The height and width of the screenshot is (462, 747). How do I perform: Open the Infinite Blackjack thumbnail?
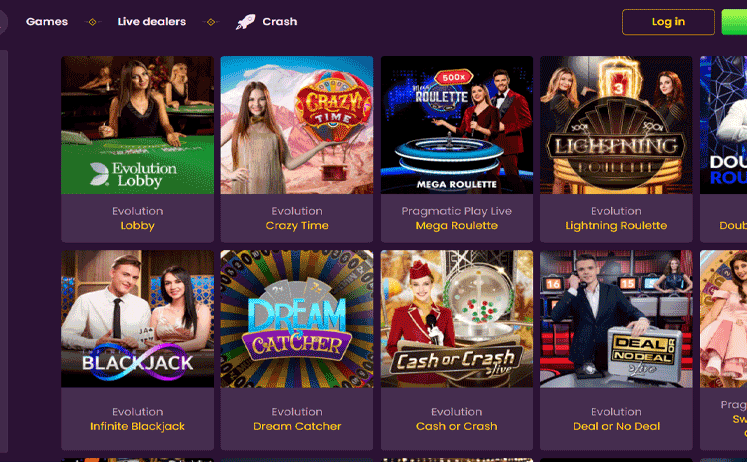click(x=137, y=319)
